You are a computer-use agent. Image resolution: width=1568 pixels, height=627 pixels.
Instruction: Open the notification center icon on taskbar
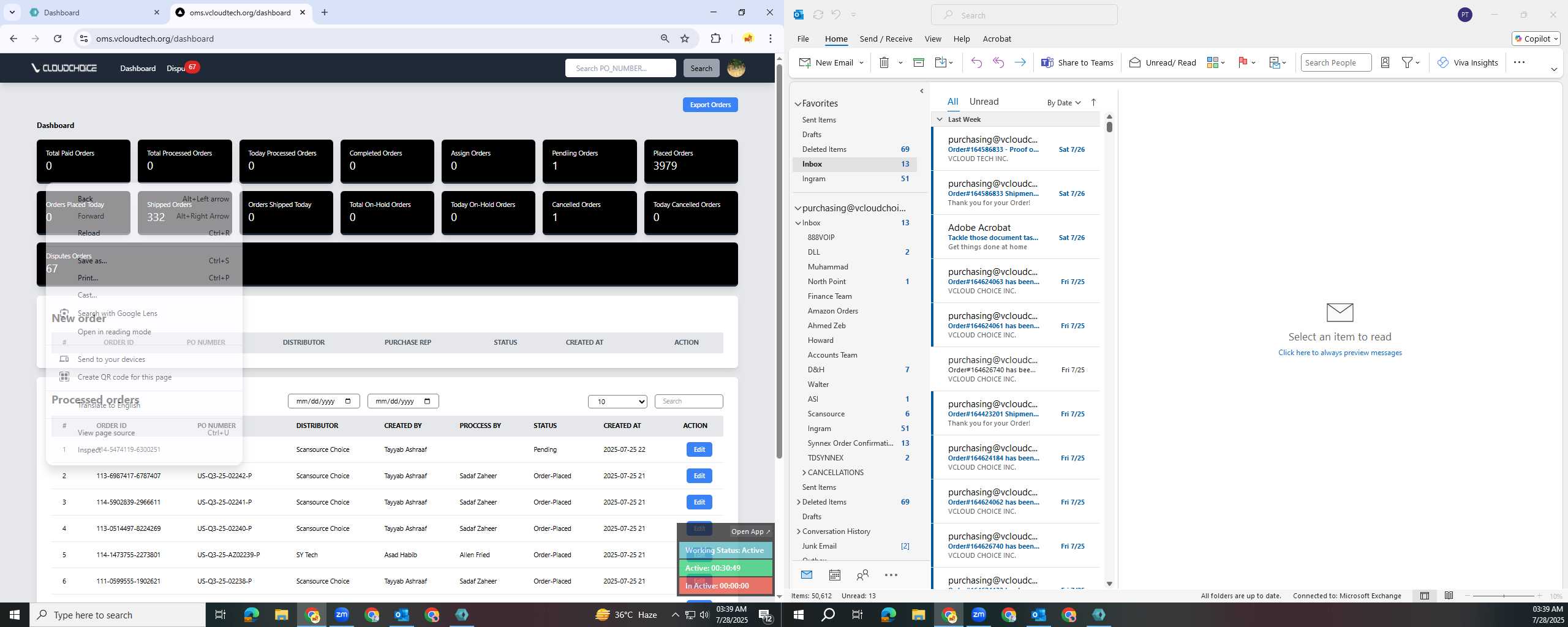[765, 615]
